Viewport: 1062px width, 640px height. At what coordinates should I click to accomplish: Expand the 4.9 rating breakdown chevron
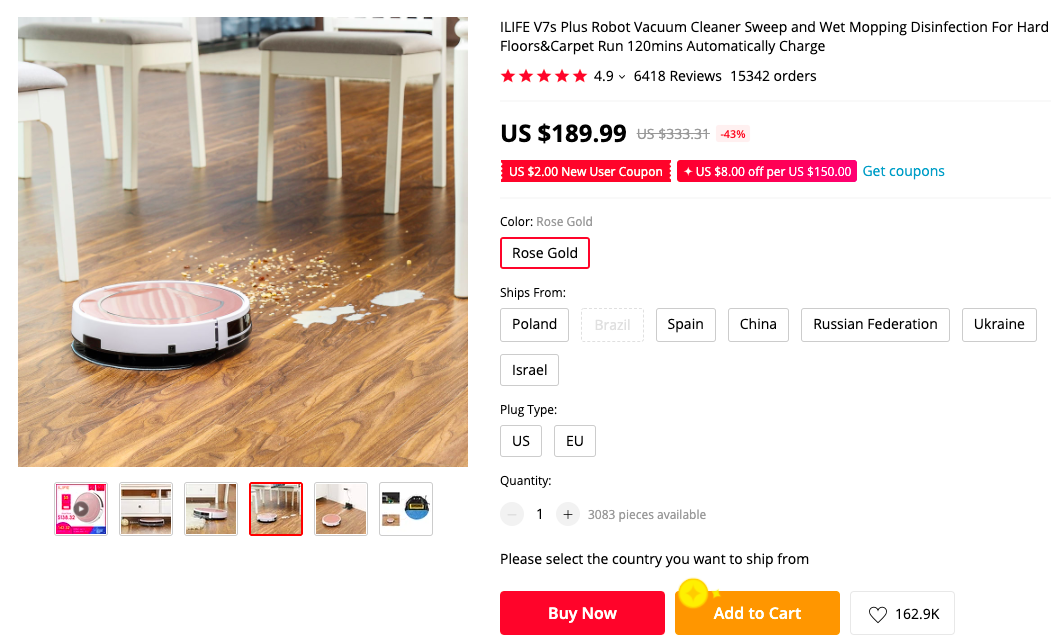[x=622, y=77]
